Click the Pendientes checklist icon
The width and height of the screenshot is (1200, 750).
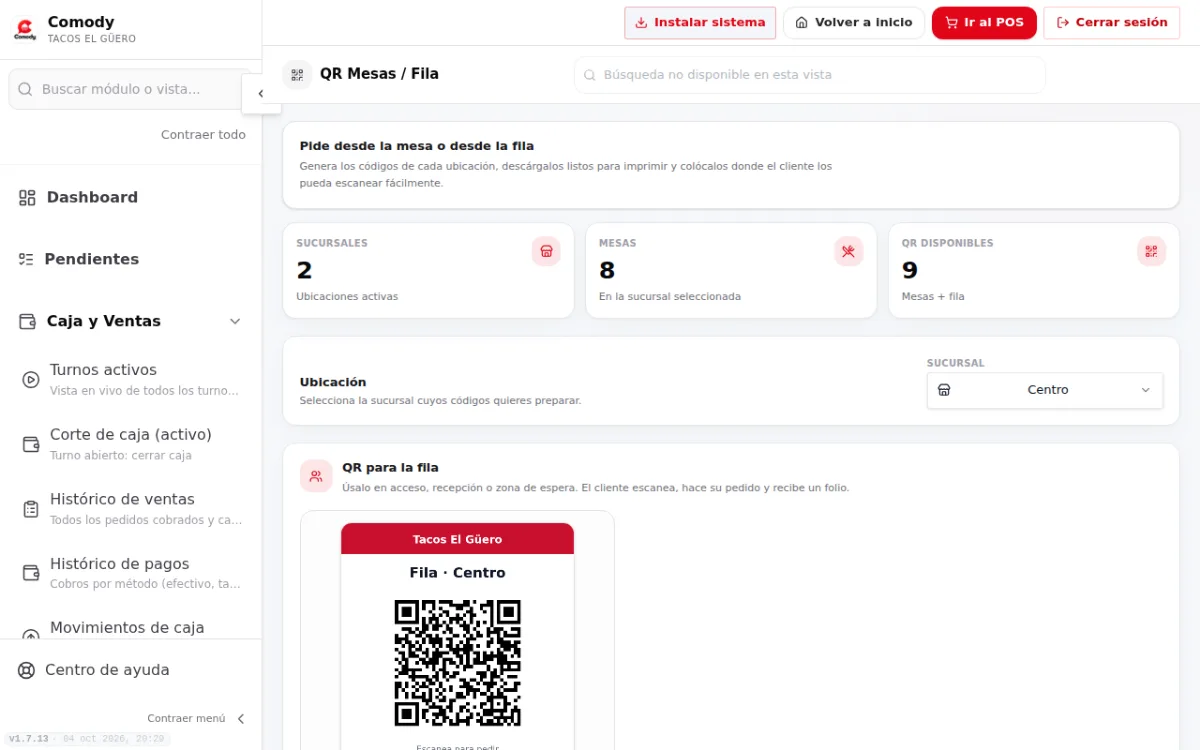(x=26, y=259)
